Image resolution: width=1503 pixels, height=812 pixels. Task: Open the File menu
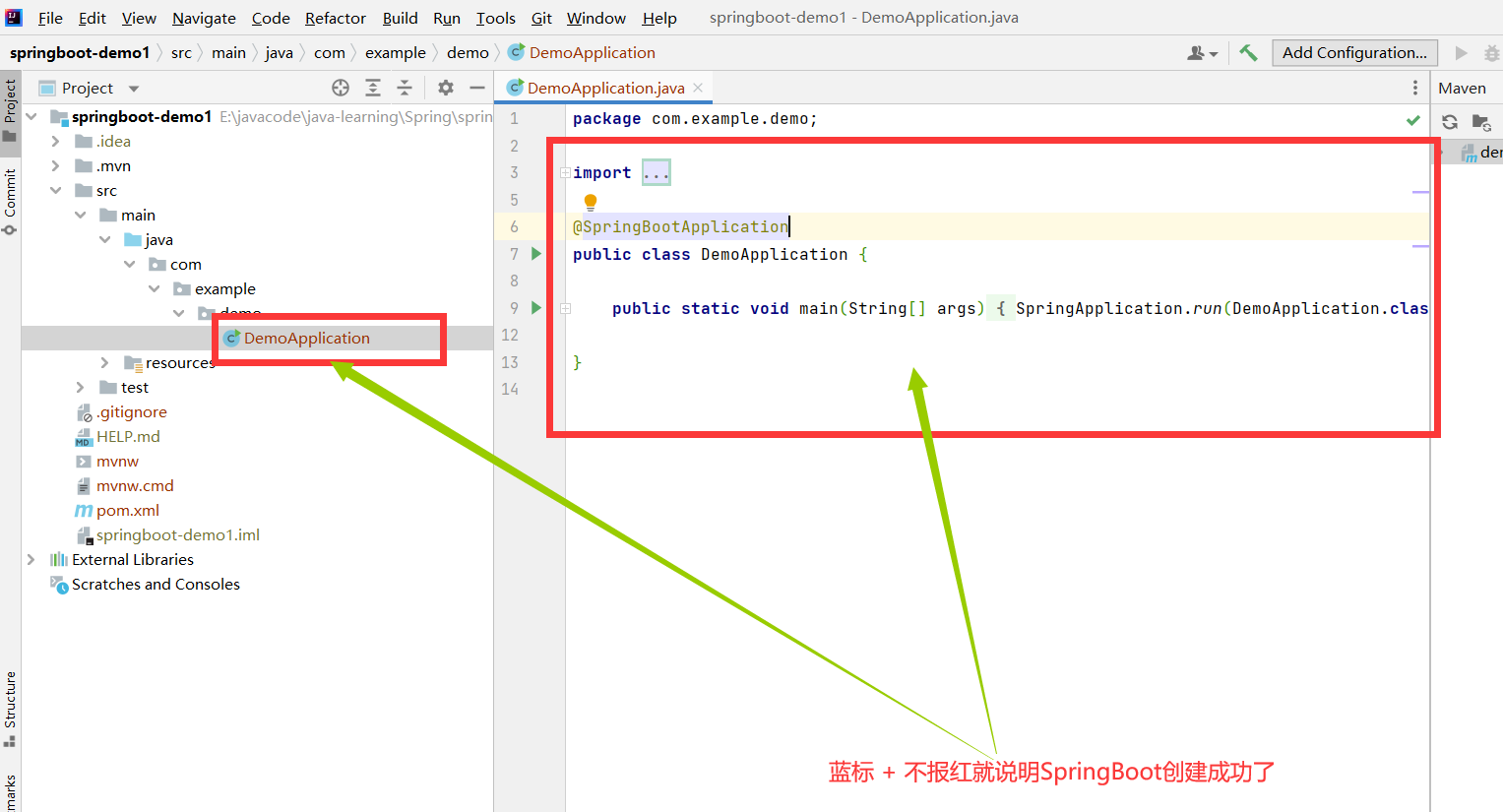50,18
